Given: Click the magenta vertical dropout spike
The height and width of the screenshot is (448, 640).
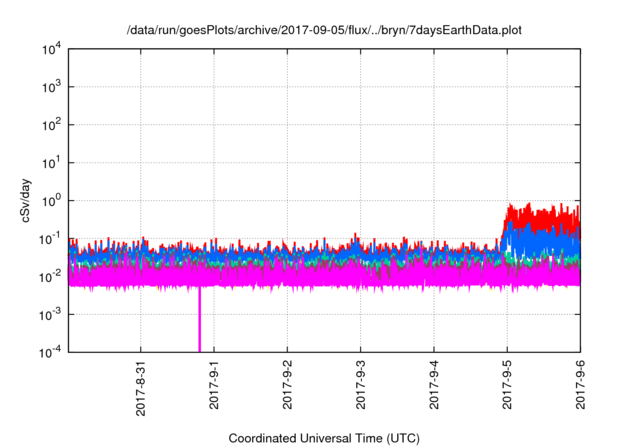Looking at the screenshot, I should (x=200, y=319).
